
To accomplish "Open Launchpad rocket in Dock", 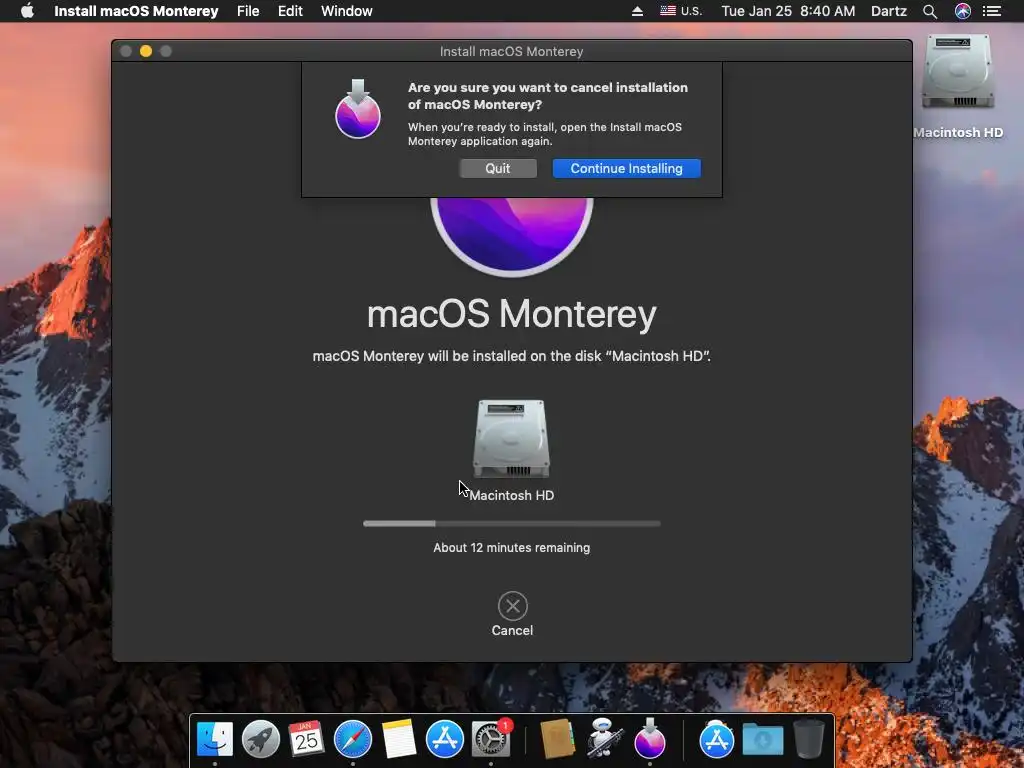I will (x=261, y=739).
